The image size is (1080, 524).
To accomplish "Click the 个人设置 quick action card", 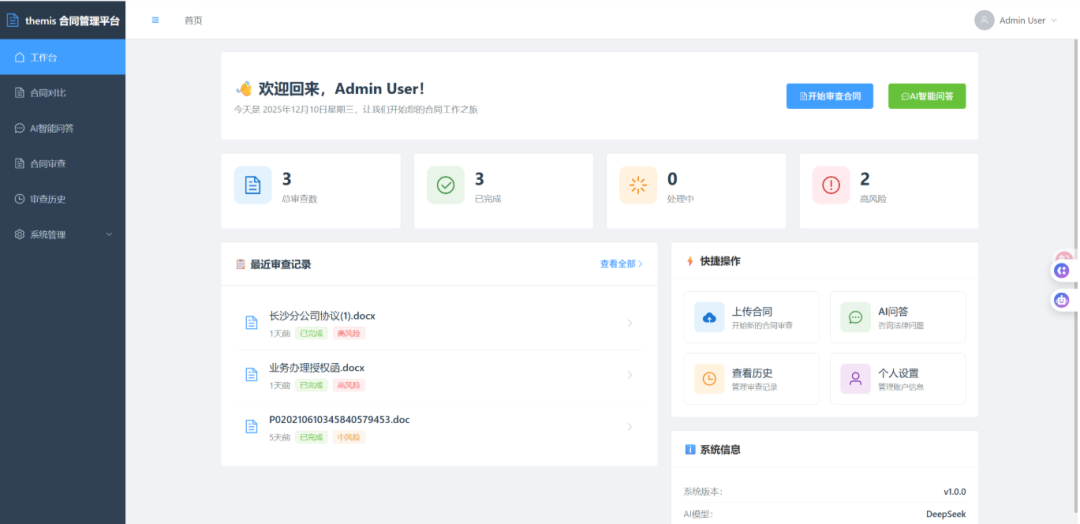I will click(x=897, y=379).
